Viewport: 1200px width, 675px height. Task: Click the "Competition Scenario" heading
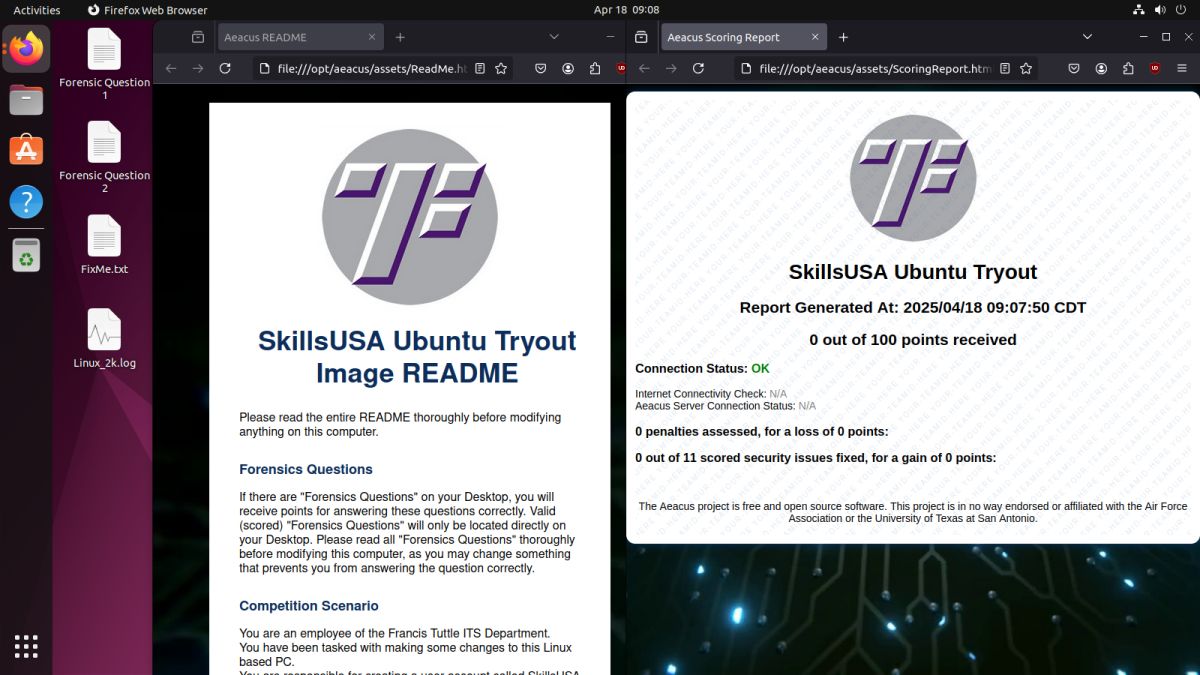(309, 606)
